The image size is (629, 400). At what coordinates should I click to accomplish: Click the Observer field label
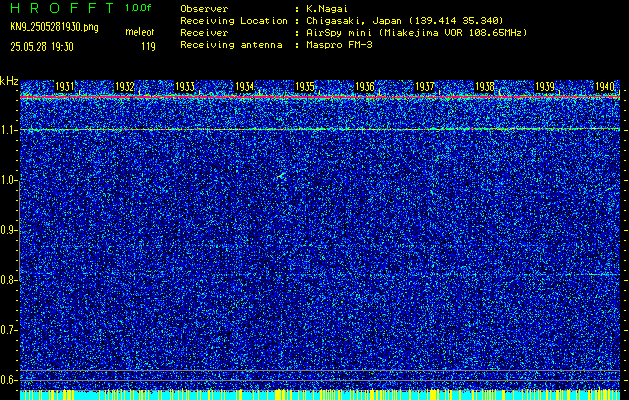204,8
